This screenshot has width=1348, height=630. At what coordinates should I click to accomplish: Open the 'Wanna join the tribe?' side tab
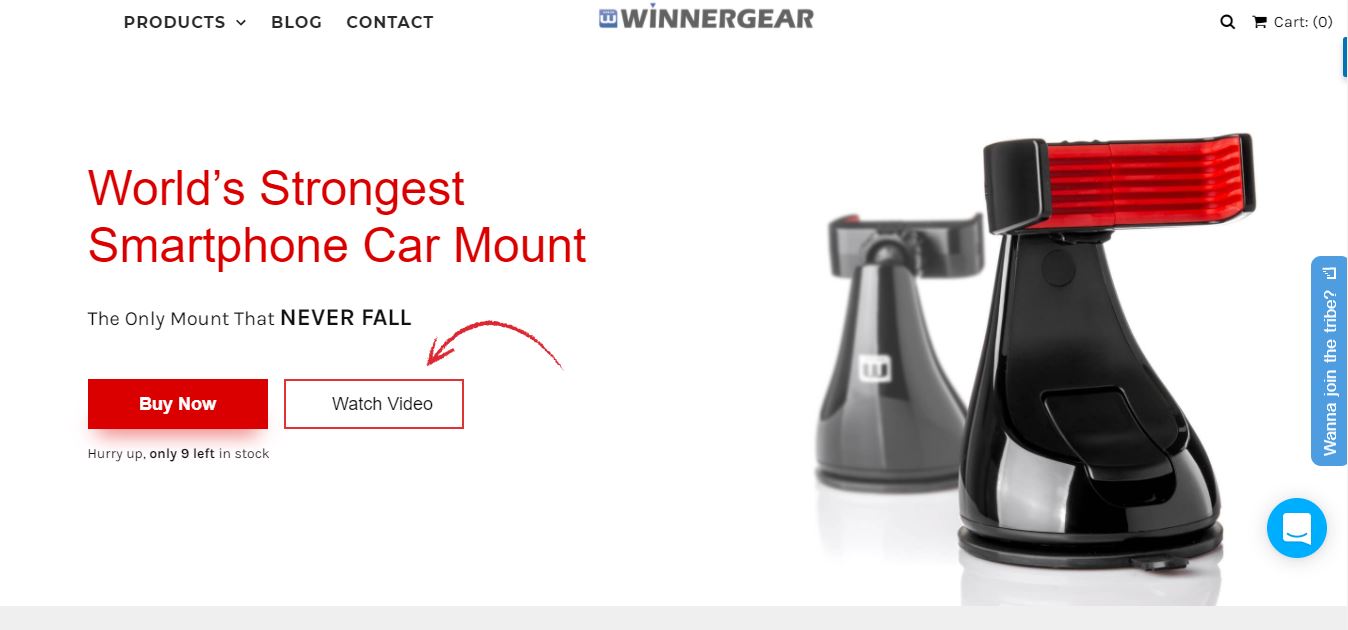click(1329, 361)
